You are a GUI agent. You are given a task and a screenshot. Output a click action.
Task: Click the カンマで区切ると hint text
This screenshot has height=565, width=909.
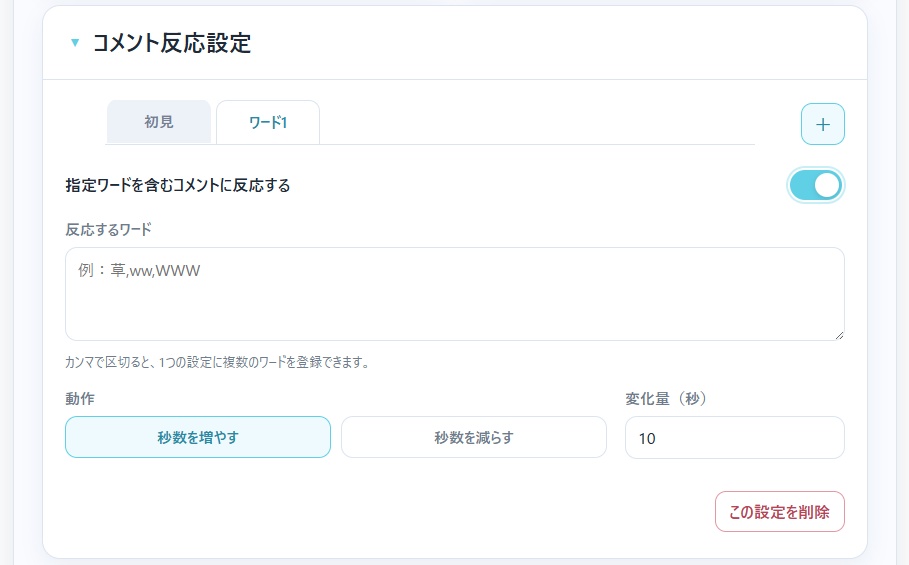(x=217, y=362)
